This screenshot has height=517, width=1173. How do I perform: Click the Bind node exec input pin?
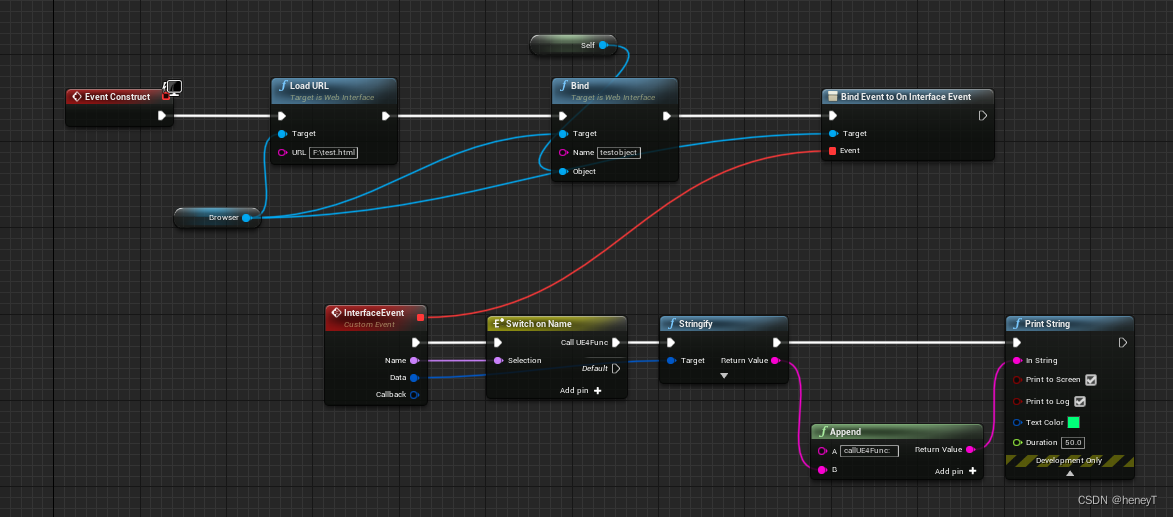pyautogui.click(x=563, y=115)
